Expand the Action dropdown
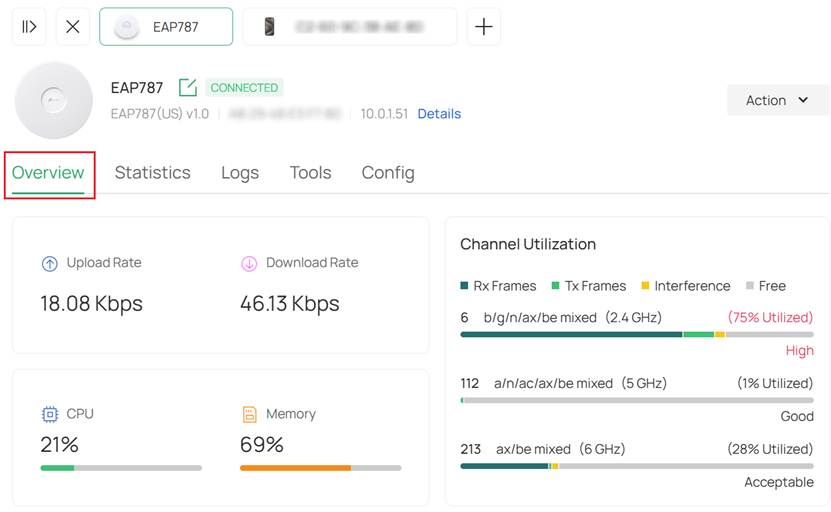The width and height of the screenshot is (831, 512). (777, 100)
